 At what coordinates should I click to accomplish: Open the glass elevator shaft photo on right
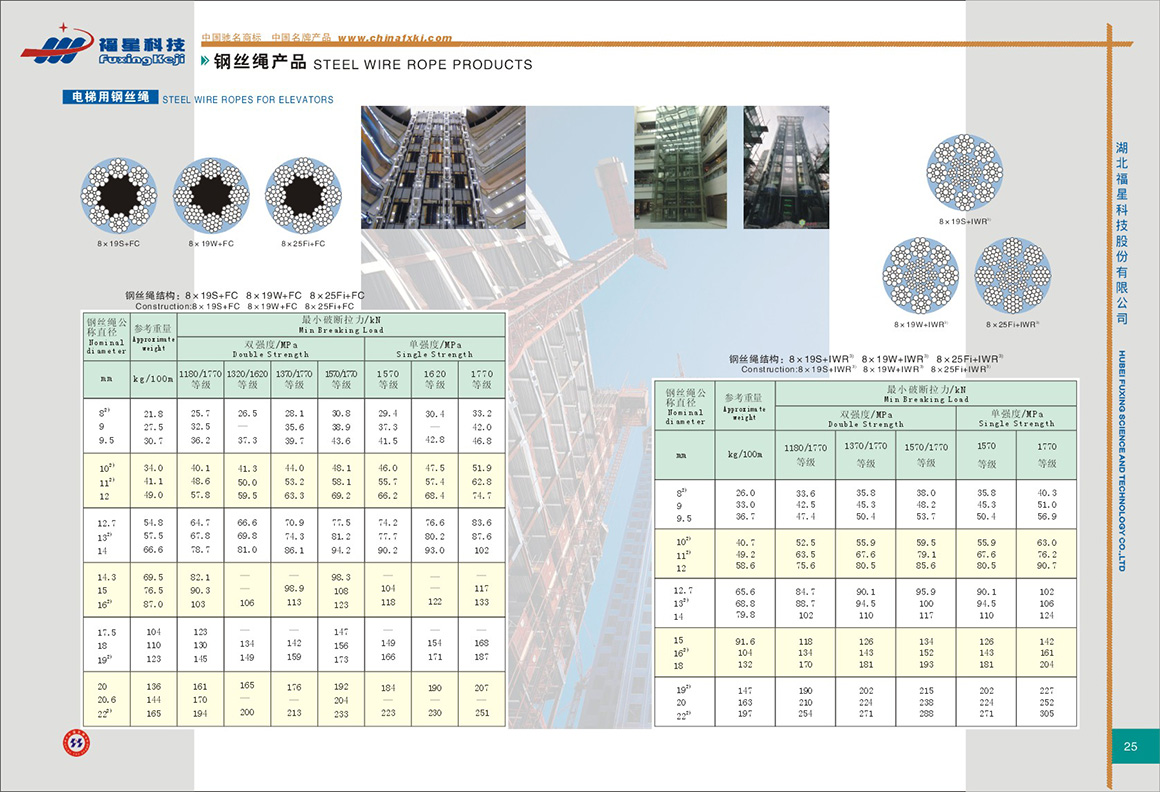pyautogui.click(x=786, y=167)
